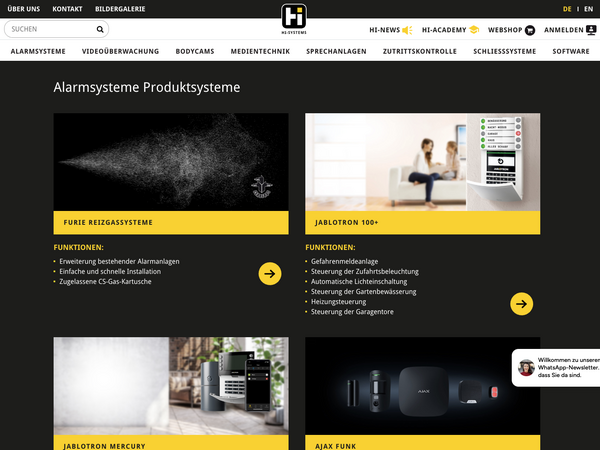Click the Furie spray mist image

(x=171, y=162)
